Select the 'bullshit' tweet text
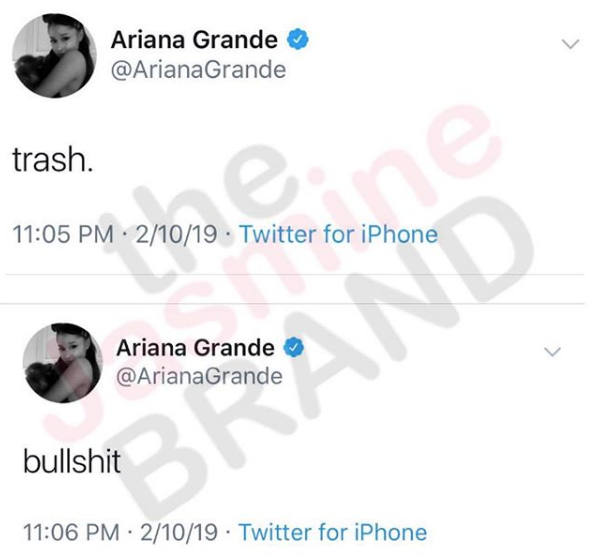Image resolution: width=604 pixels, height=560 pixels. pos(72,461)
